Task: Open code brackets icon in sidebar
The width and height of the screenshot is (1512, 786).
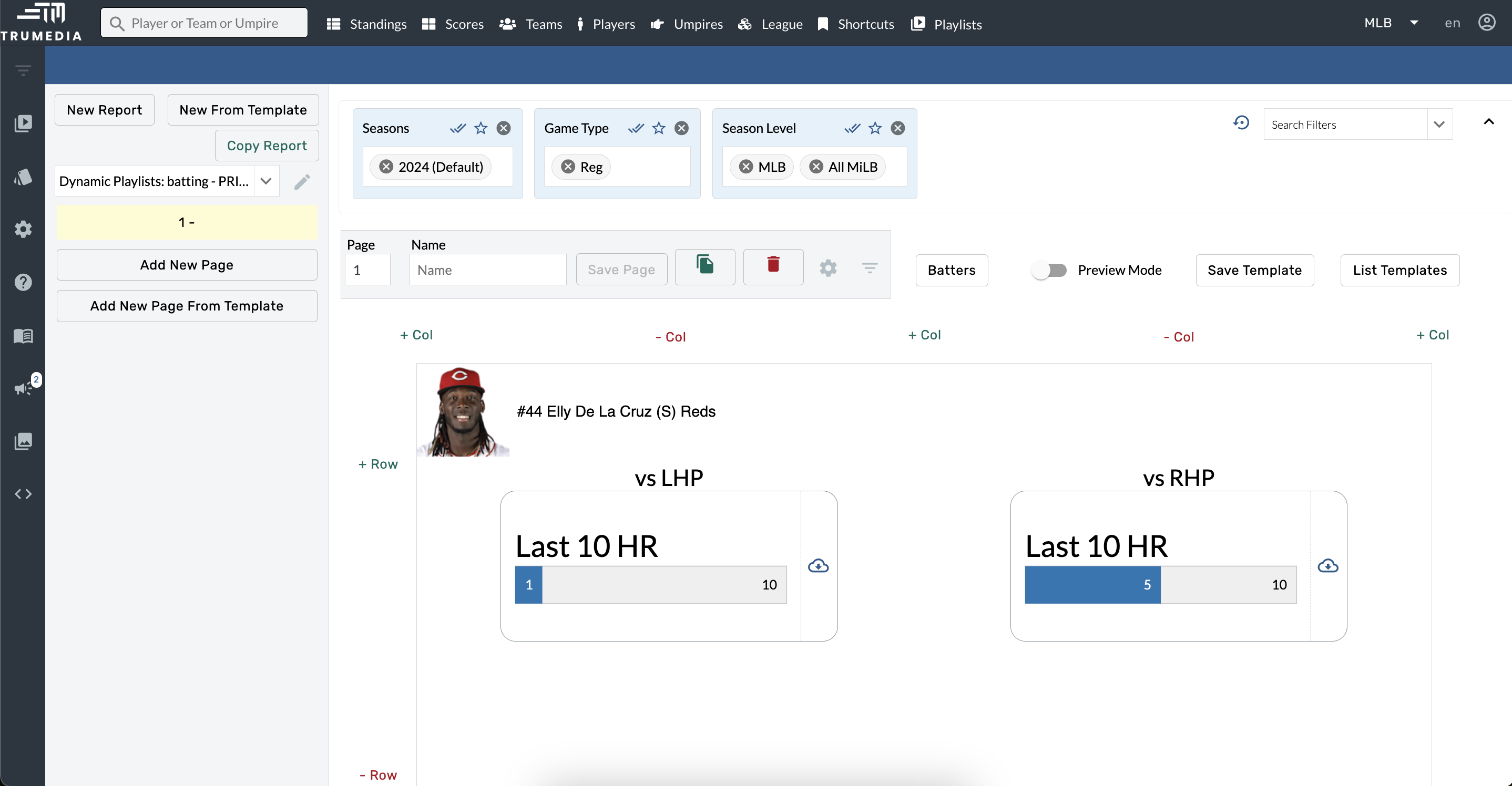Action: point(23,494)
